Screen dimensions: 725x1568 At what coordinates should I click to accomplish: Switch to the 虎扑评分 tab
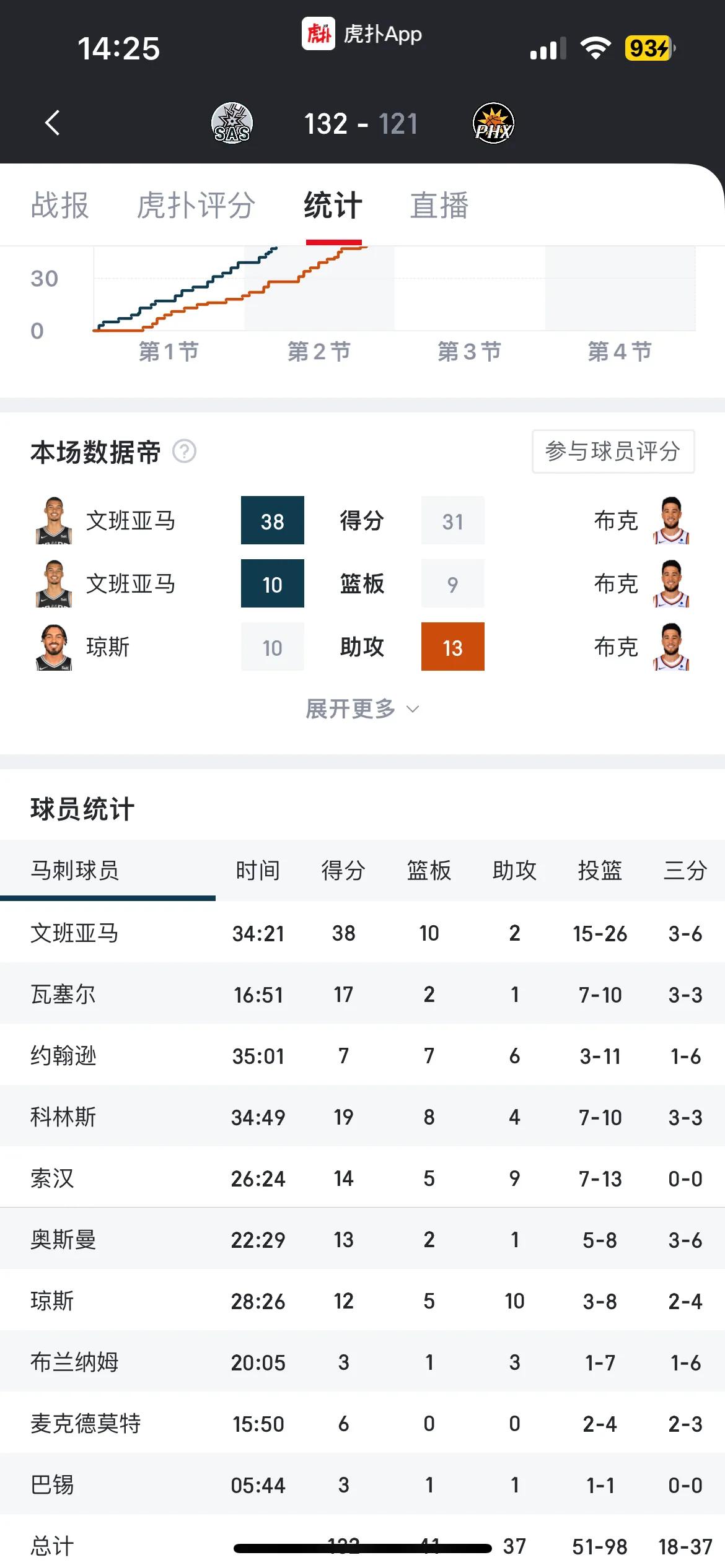(196, 206)
